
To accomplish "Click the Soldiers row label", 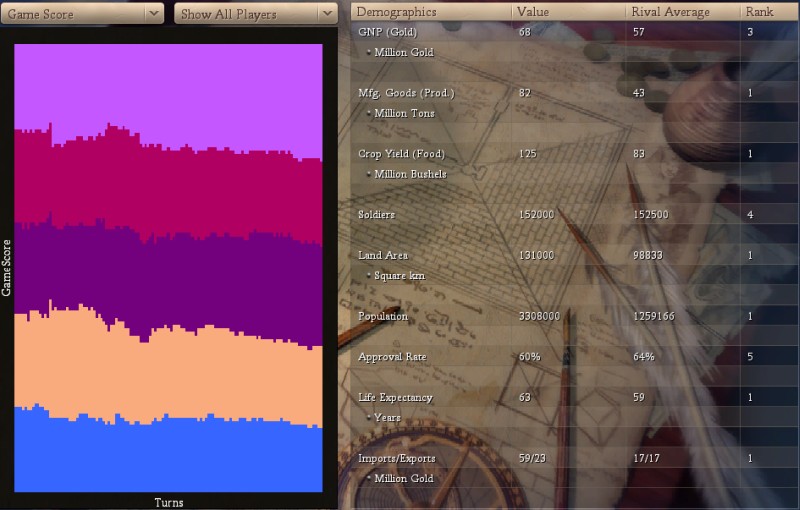I will point(377,215).
